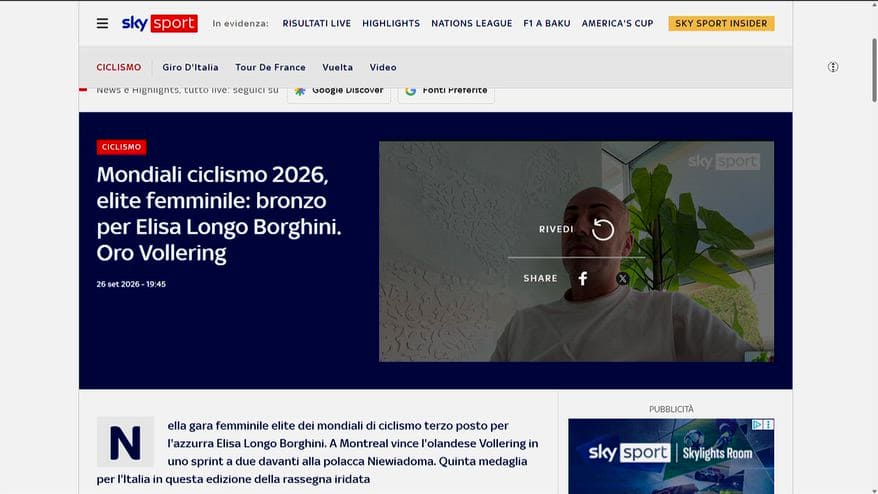Select Tour De France tab
878x494 pixels.
[270, 67]
